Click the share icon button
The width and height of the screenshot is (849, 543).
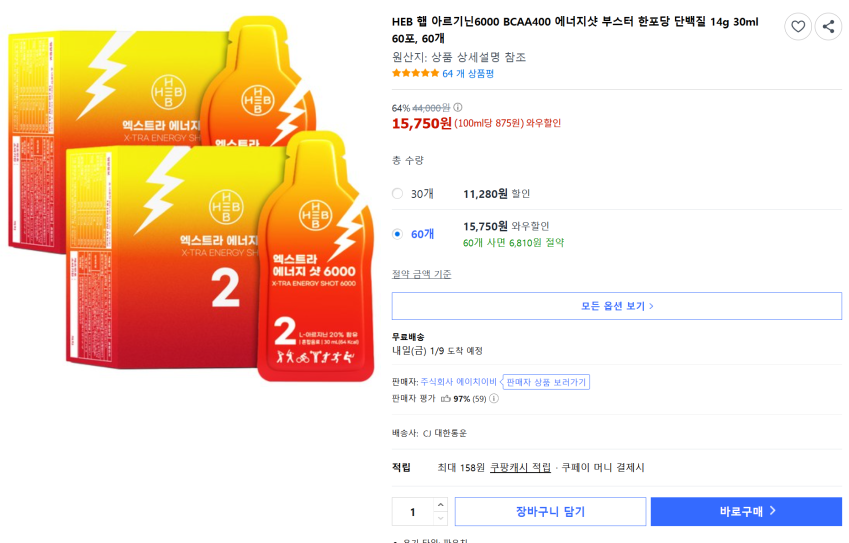(x=828, y=27)
